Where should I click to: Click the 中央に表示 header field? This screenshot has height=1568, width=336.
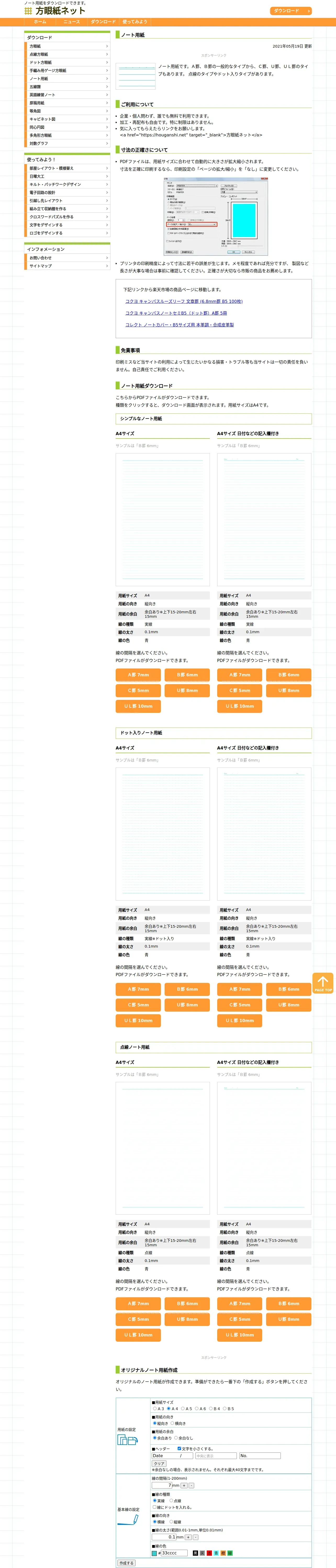216,1456
